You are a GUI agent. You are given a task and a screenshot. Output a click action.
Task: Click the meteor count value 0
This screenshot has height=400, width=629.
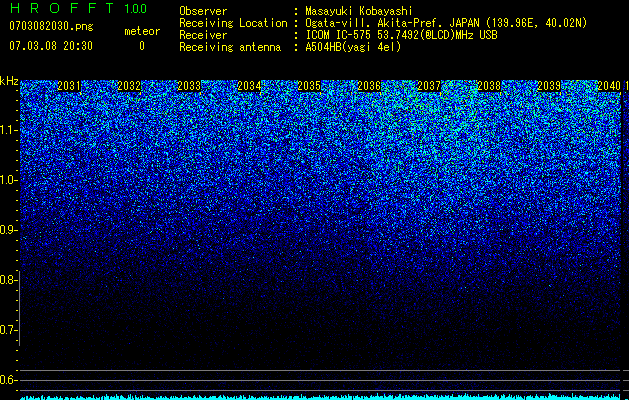[x=142, y=46]
